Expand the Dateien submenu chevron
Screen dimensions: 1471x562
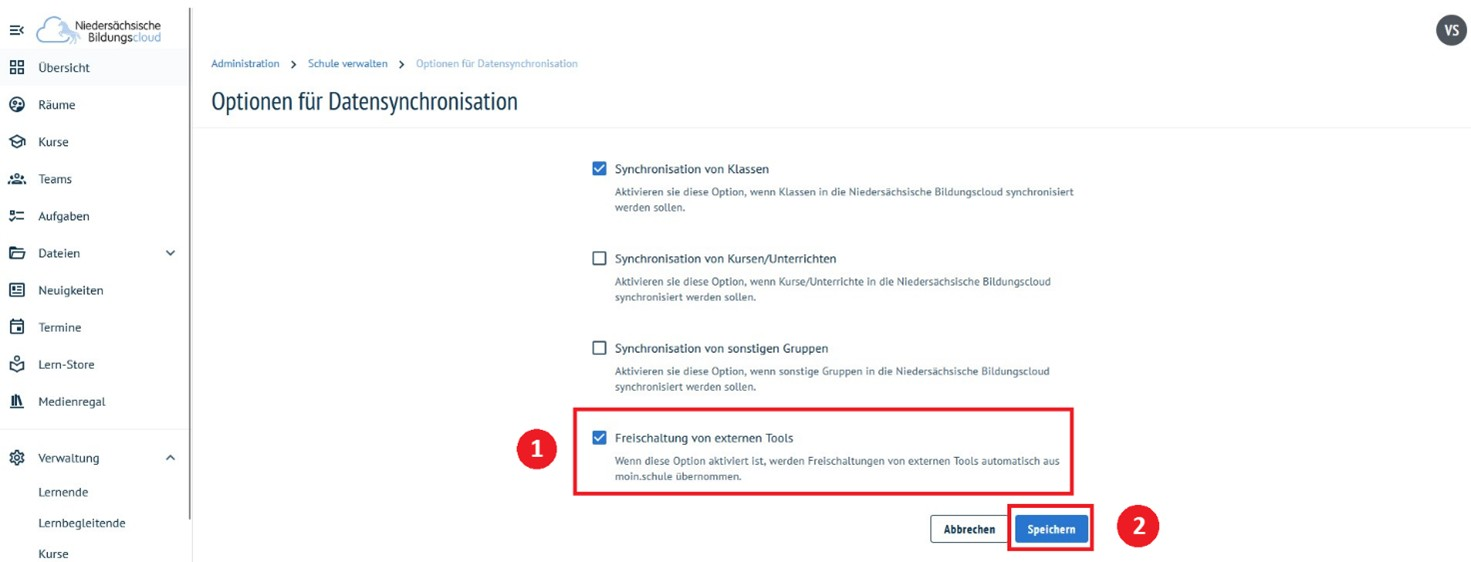170,253
